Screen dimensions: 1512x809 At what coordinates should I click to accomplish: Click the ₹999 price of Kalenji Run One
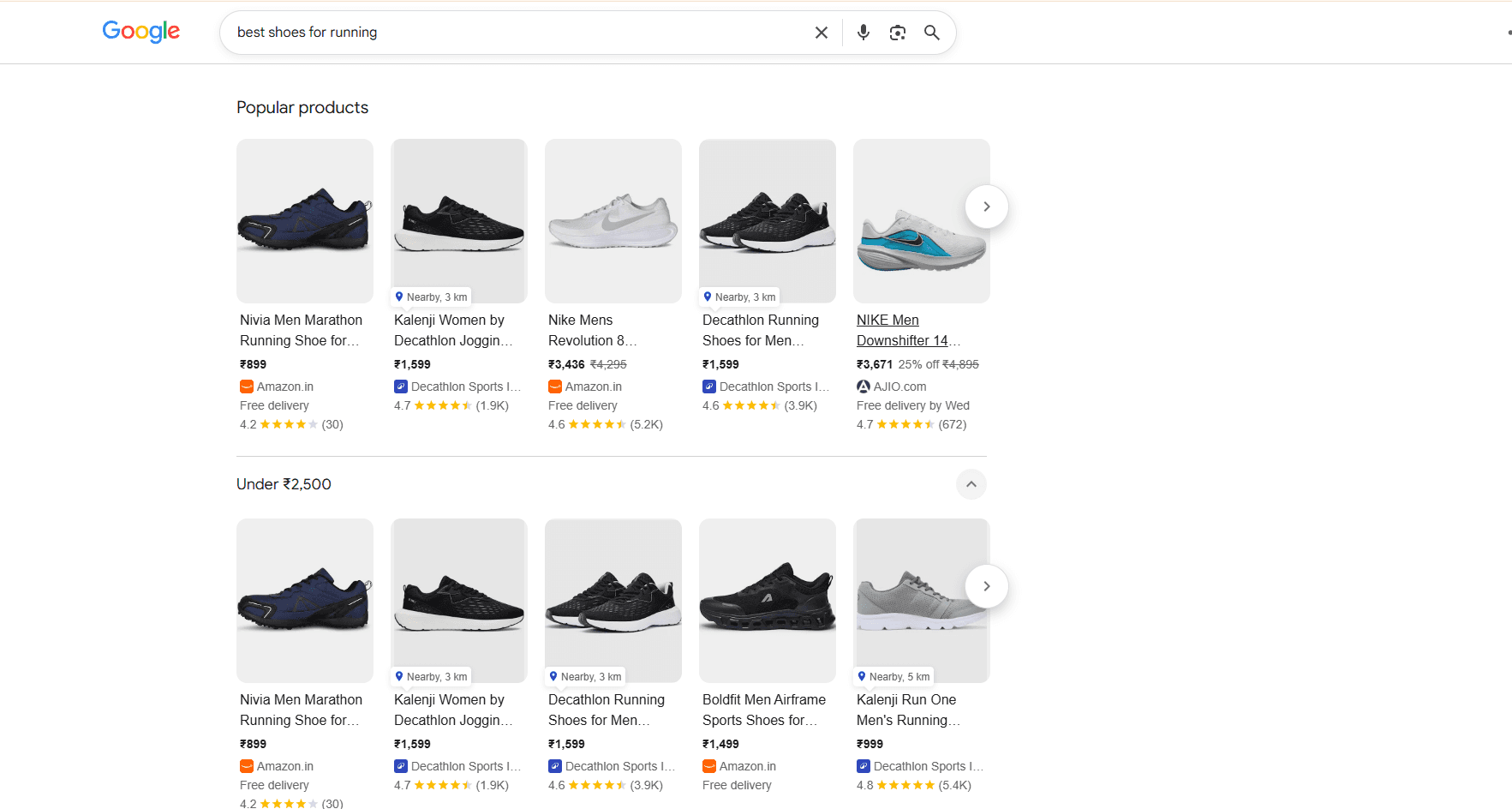pos(870,744)
